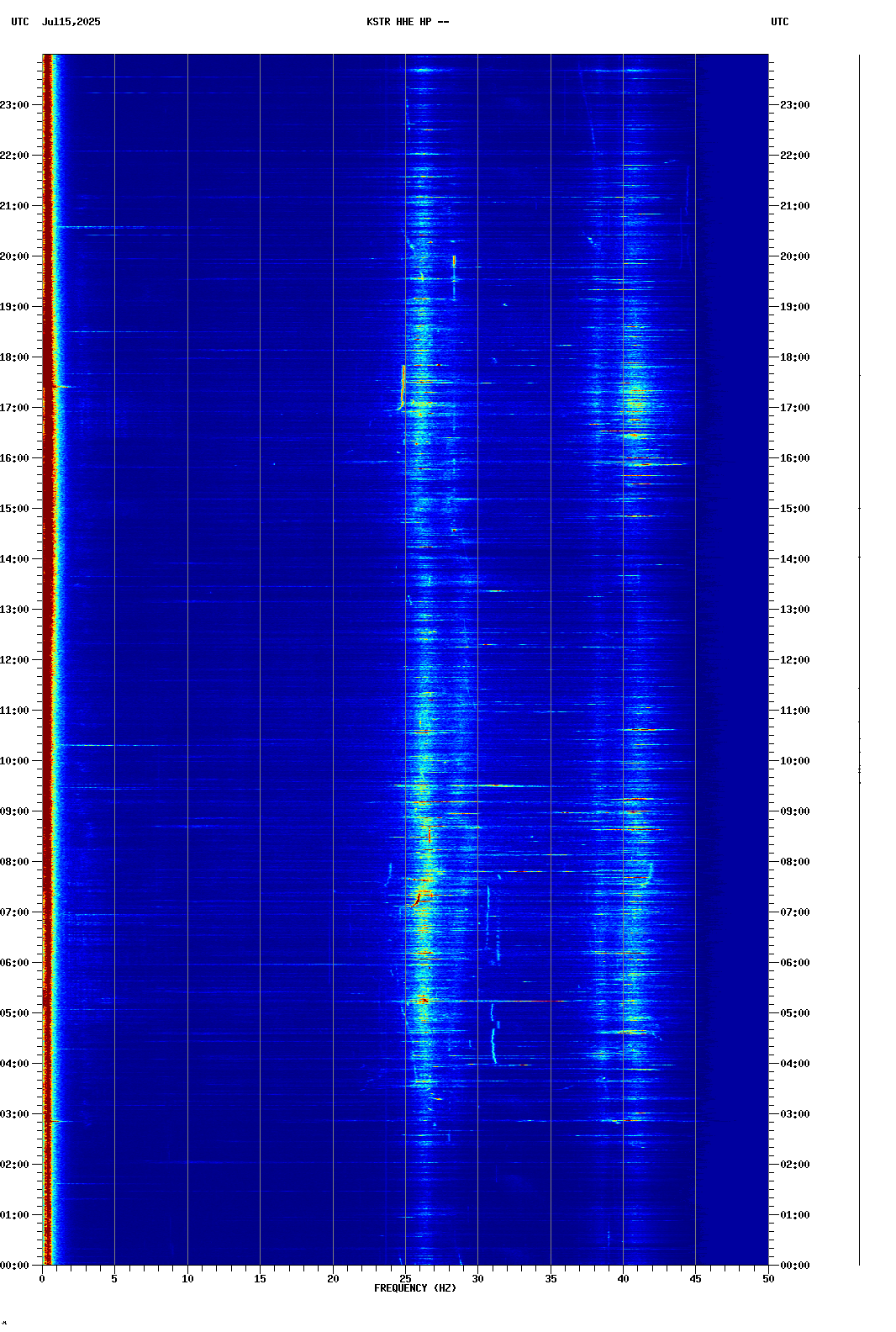Click the date label Jul15,2025

pyautogui.click(x=71, y=22)
